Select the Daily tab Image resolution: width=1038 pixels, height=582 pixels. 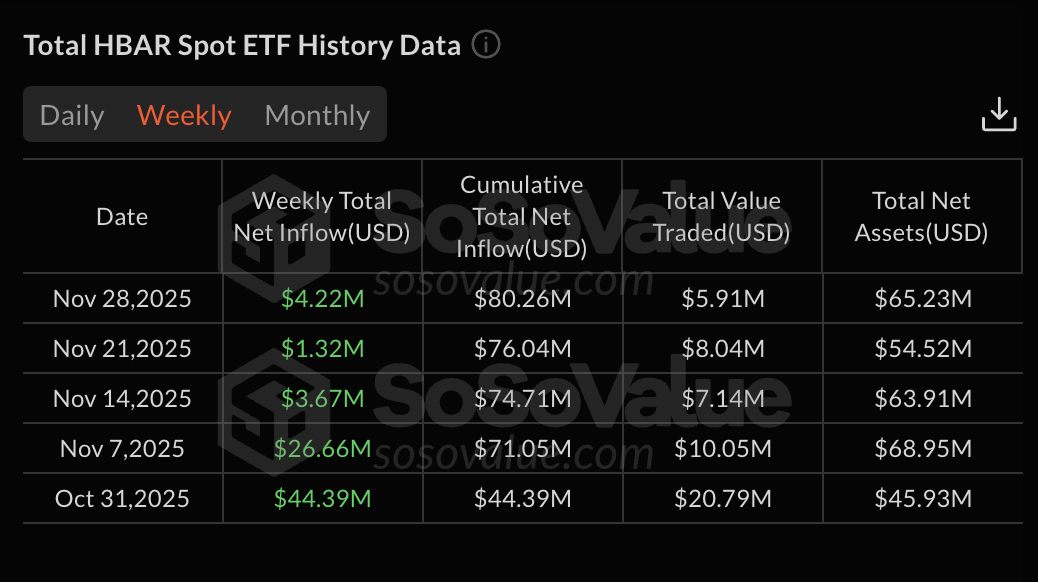click(71, 115)
